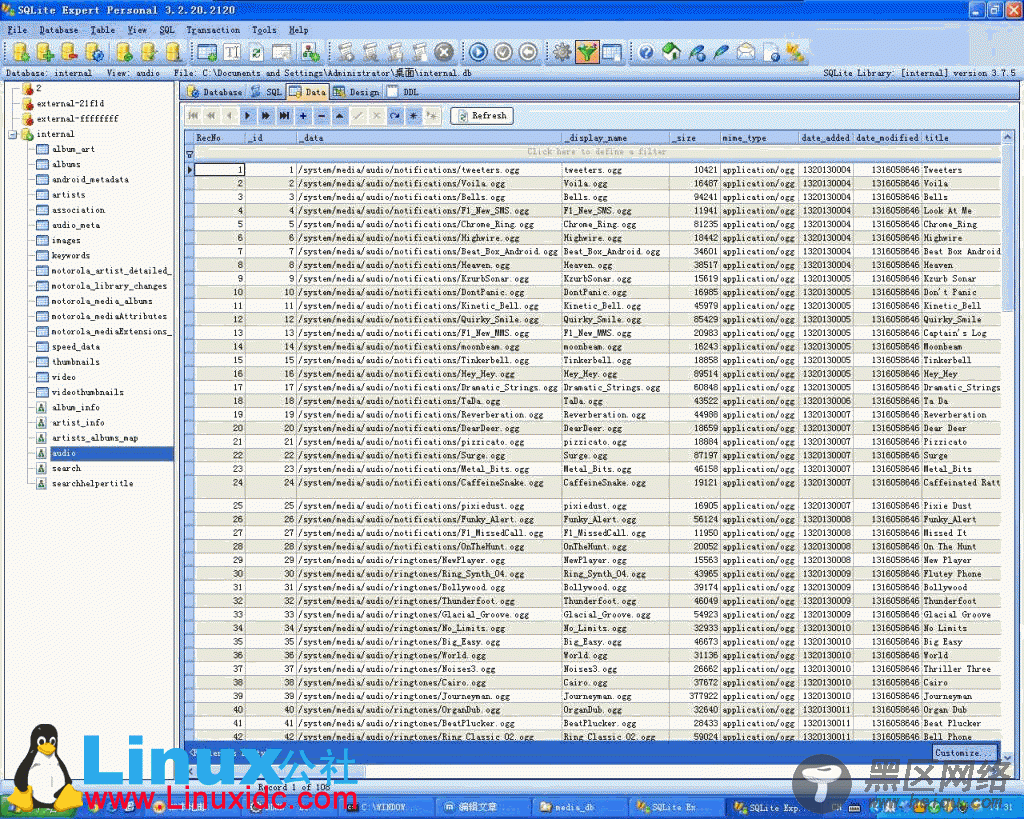Click the mime_type column header
This screenshot has width=1024, height=819.
pyautogui.click(x=759, y=138)
